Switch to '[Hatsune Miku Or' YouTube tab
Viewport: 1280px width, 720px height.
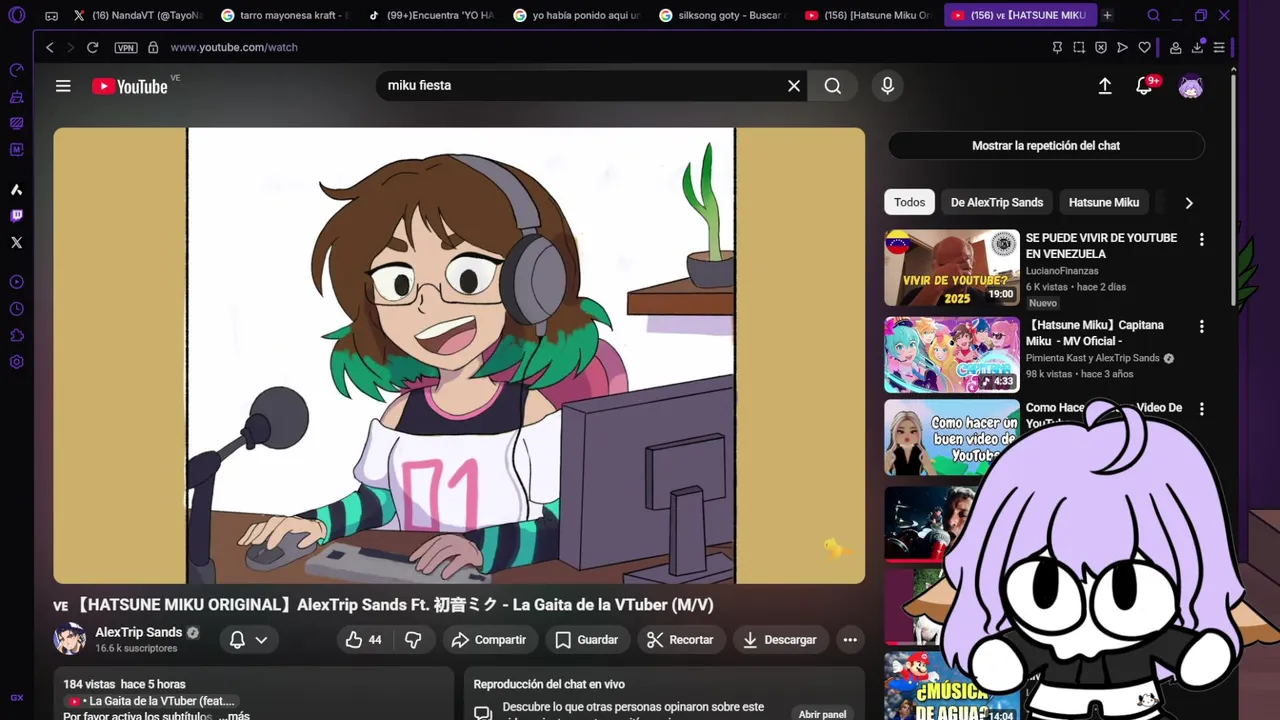[869, 15]
